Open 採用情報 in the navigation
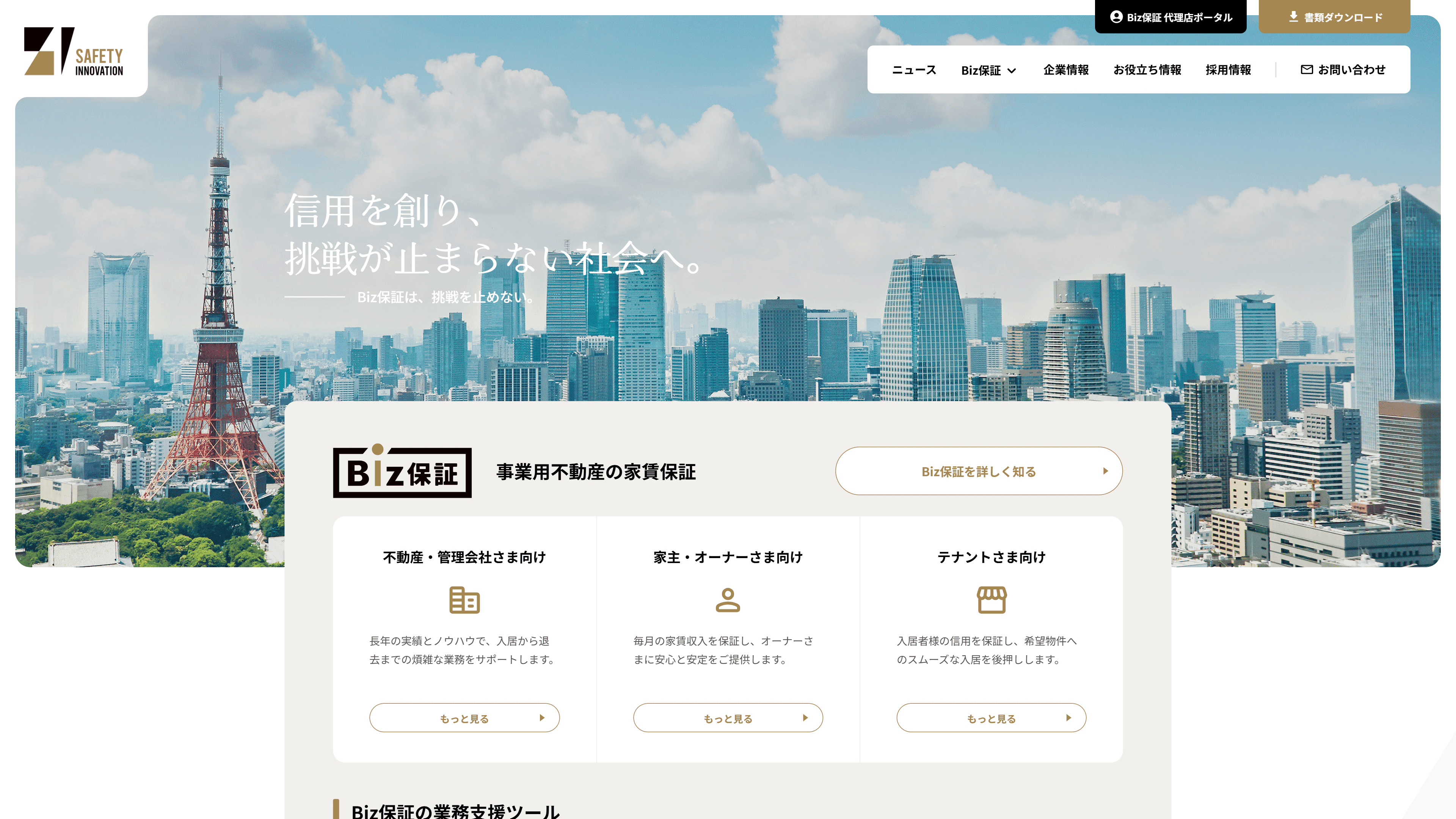This screenshot has width=1456, height=819. pyautogui.click(x=1228, y=70)
